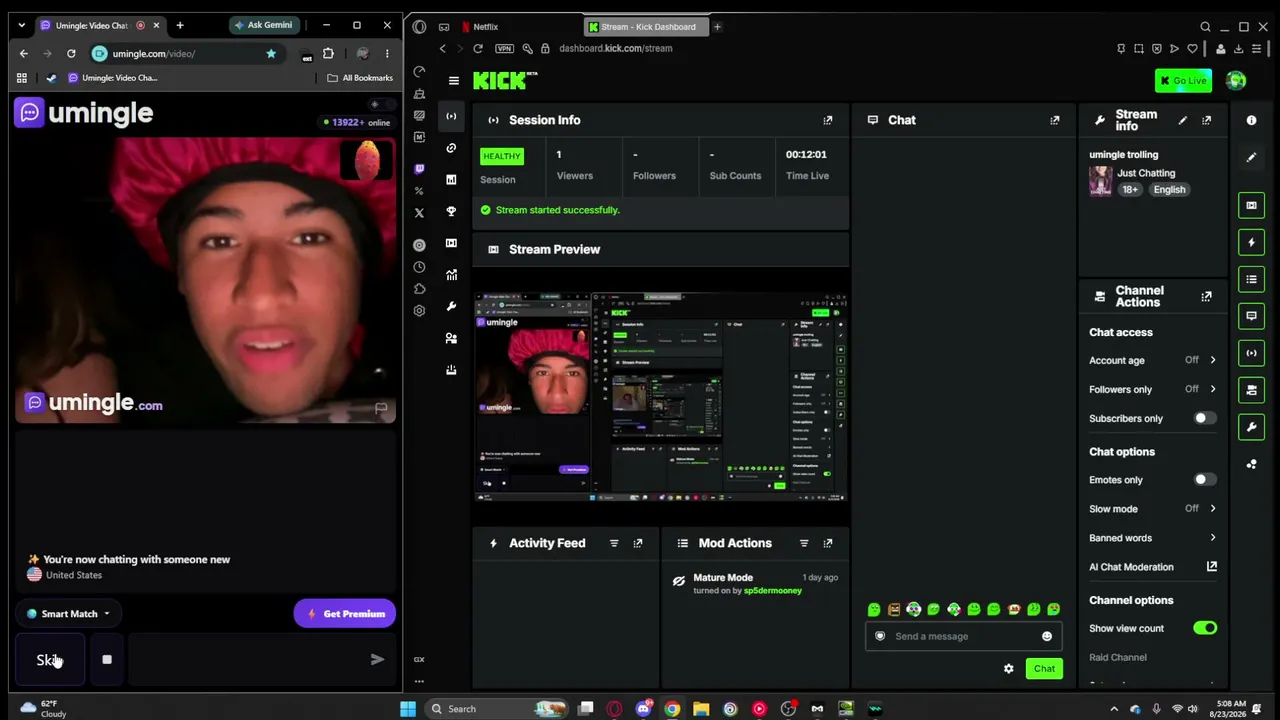Image resolution: width=1280 pixels, height=720 pixels.
Task: Toggle Emotes only chat
Action: [1205, 480]
